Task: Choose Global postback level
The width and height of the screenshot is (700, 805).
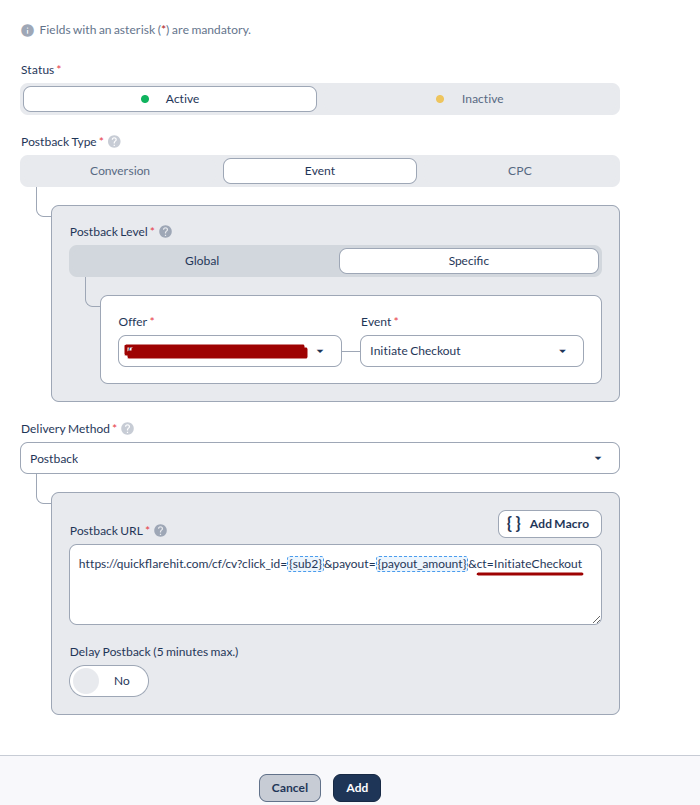Action: click(x=202, y=261)
